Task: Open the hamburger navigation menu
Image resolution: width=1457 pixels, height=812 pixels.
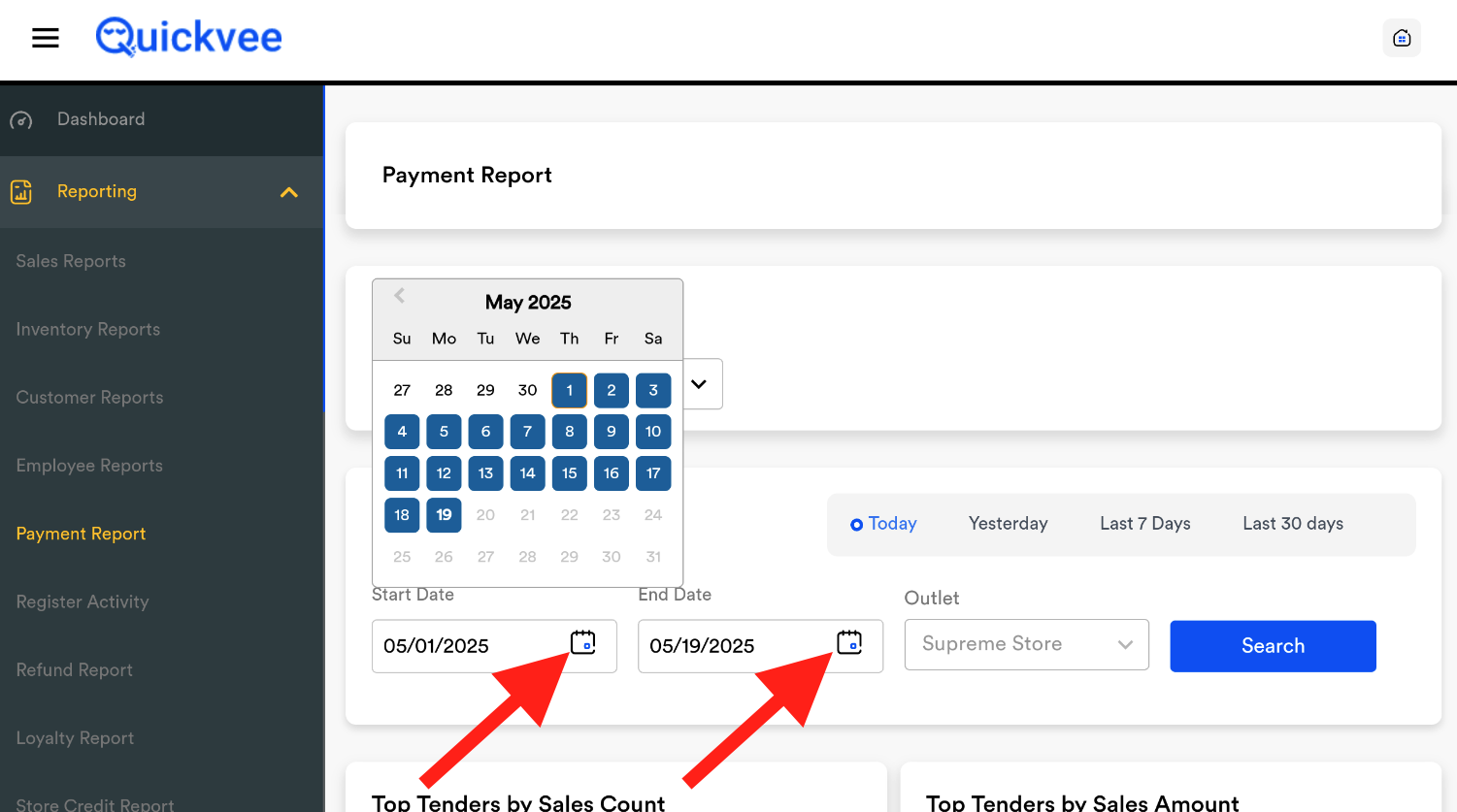Action: [x=46, y=38]
